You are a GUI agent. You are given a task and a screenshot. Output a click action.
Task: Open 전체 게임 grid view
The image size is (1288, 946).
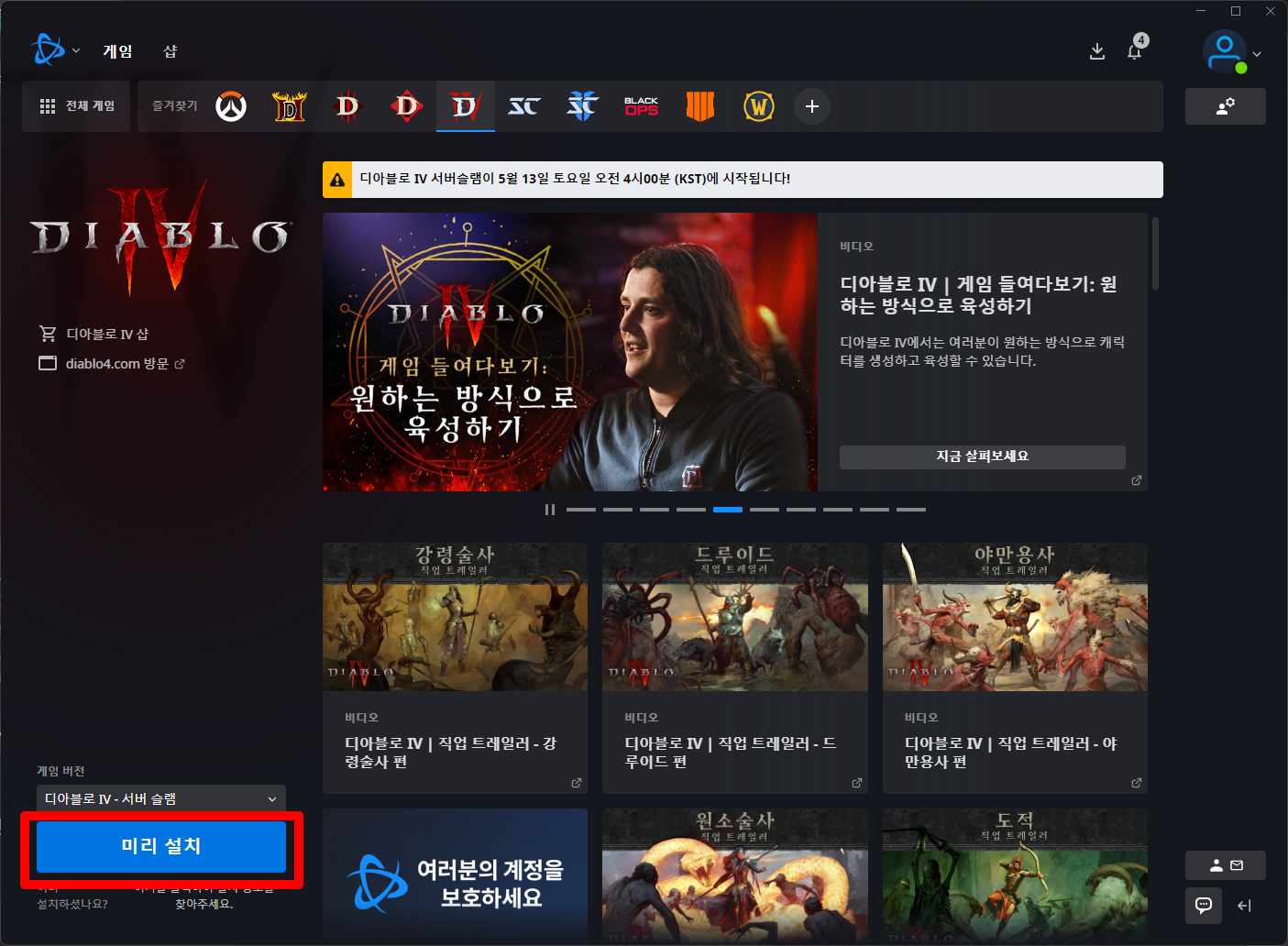(77, 106)
